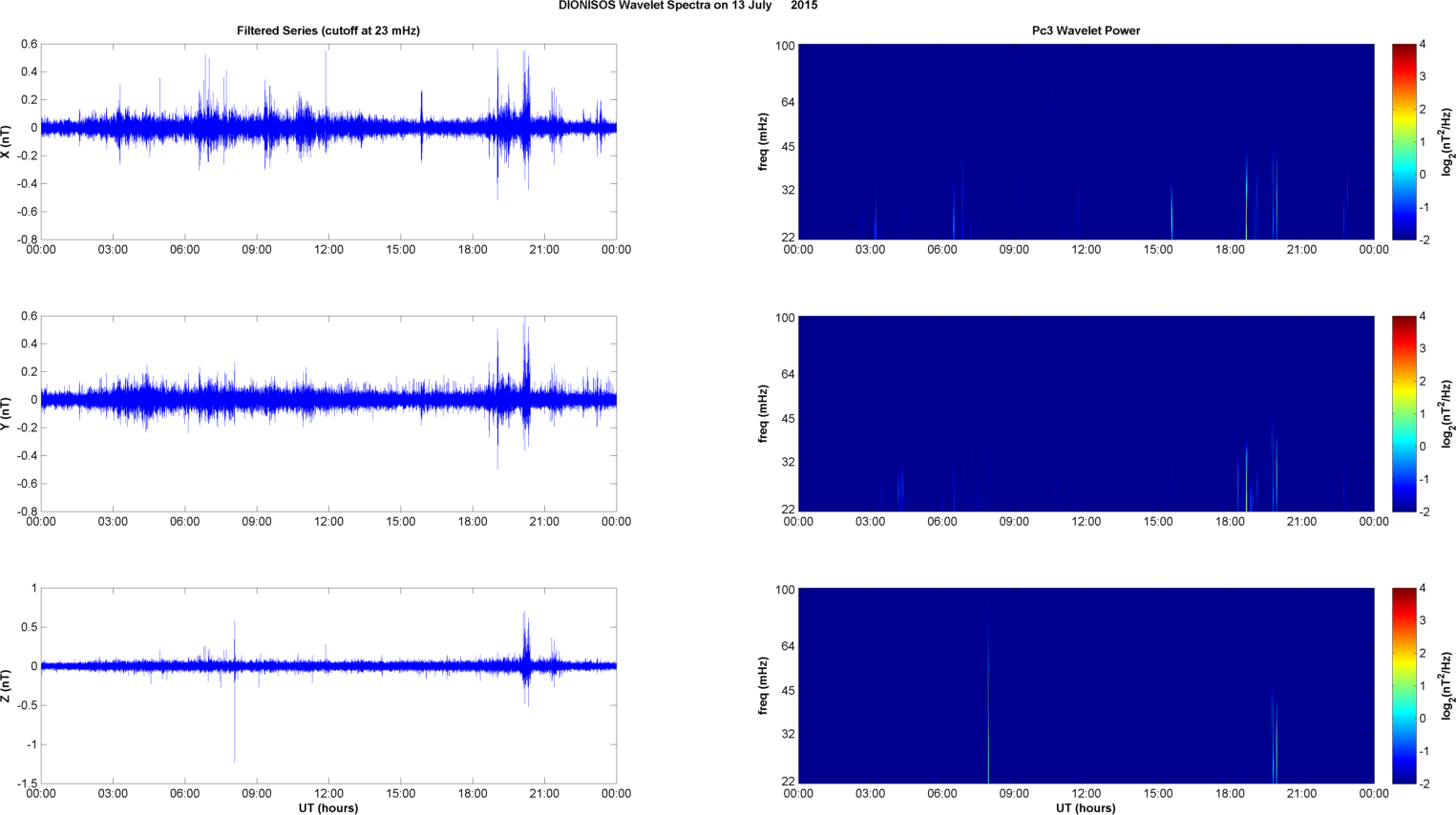Image resolution: width=1456 pixels, height=815 pixels.
Task: Click 'freq (mHz)' label of top spectrogram
Action: pyautogui.click(x=764, y=141)
